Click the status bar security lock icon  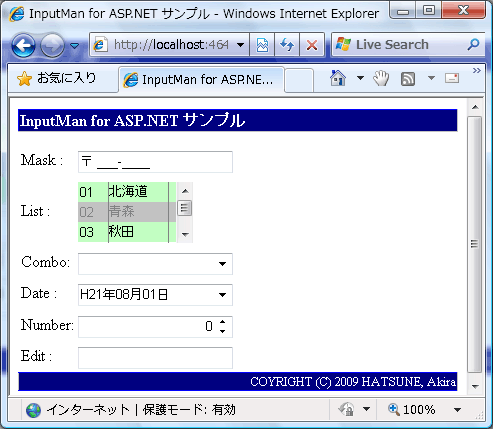pyautogui.click(x=347, y=409)
